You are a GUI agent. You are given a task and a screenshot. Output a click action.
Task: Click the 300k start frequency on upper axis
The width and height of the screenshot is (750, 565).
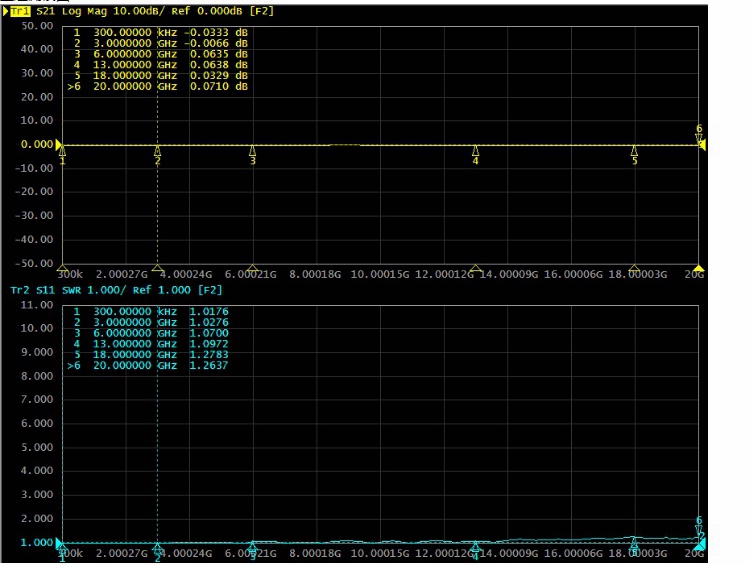click(69, 273)
